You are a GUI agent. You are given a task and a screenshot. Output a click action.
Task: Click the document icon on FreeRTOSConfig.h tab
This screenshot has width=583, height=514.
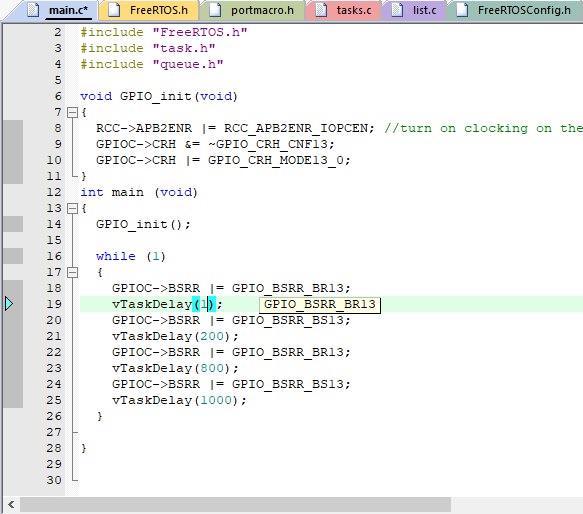(462, 10)
